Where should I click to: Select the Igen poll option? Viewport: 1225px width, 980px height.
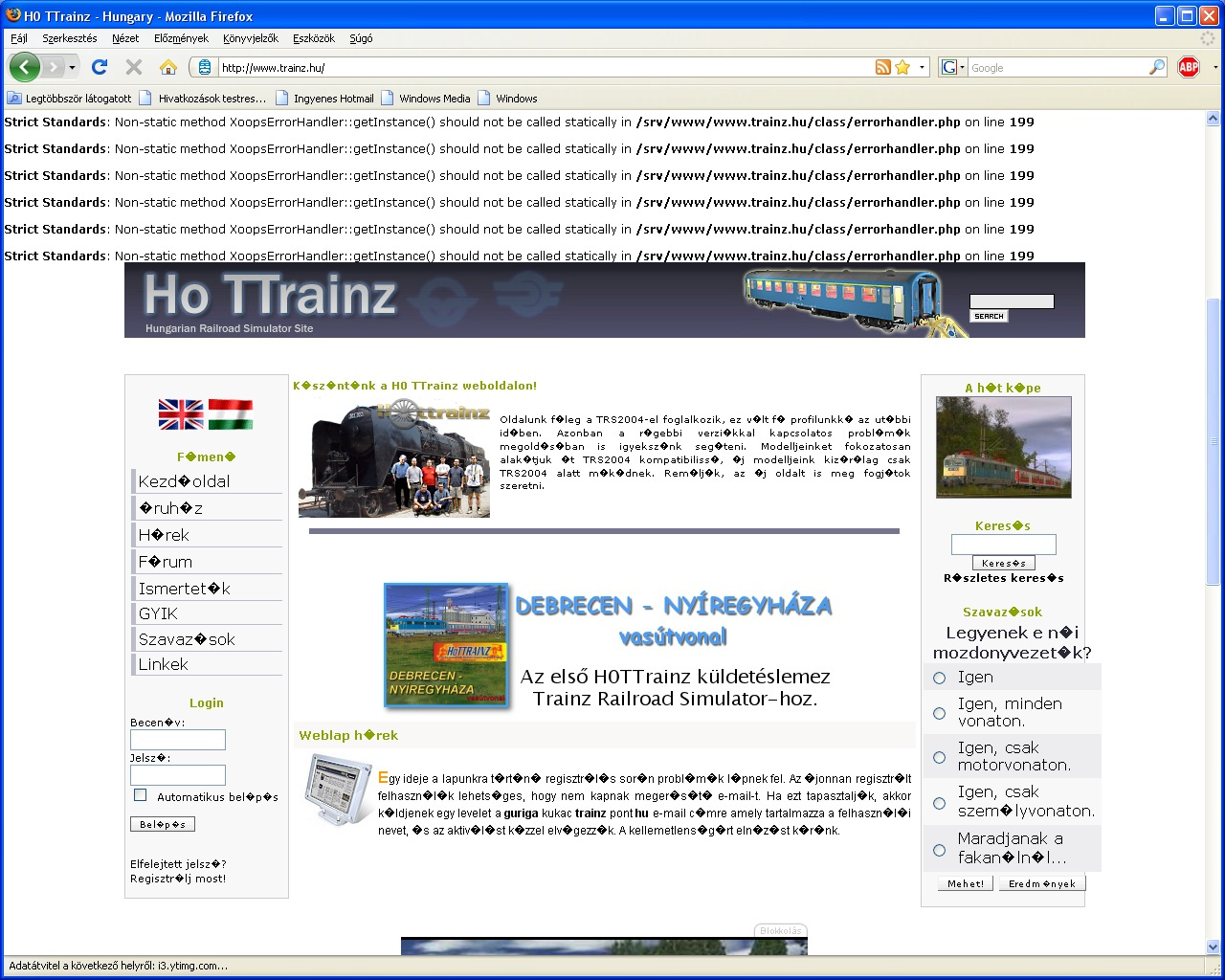[939, 678]
